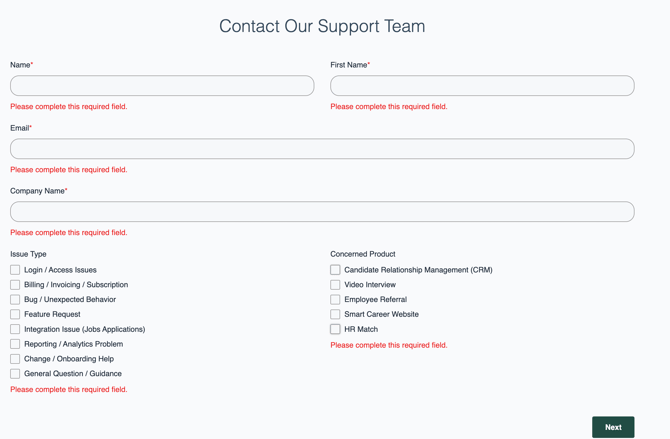Select Bug / Unexpected Behavior checkbox

(15, 299)
